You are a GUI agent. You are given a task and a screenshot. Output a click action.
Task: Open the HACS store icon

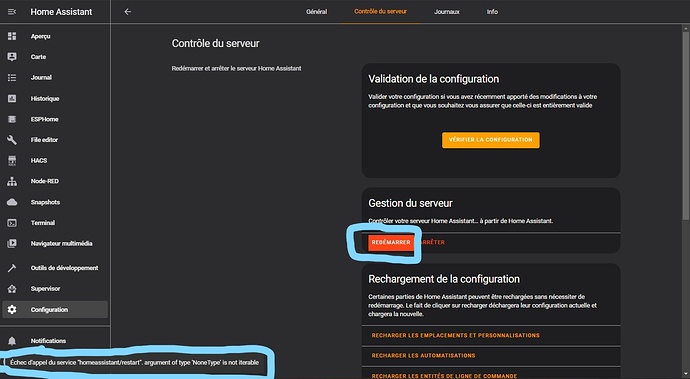click(x=12, y=161)
